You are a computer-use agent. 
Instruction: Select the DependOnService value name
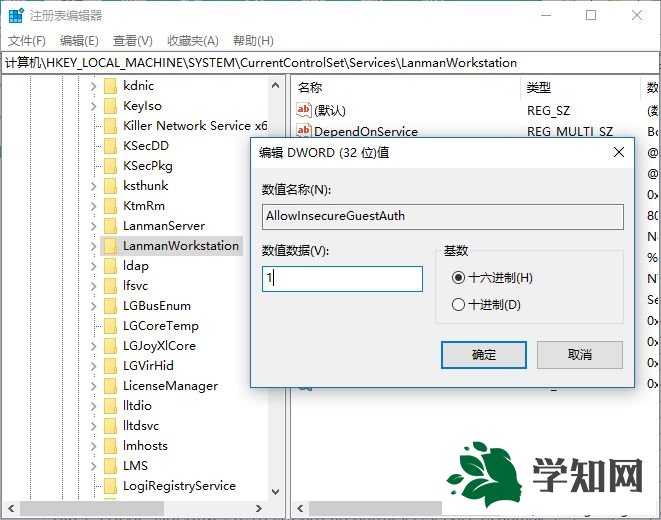click(x=366, y=131)
